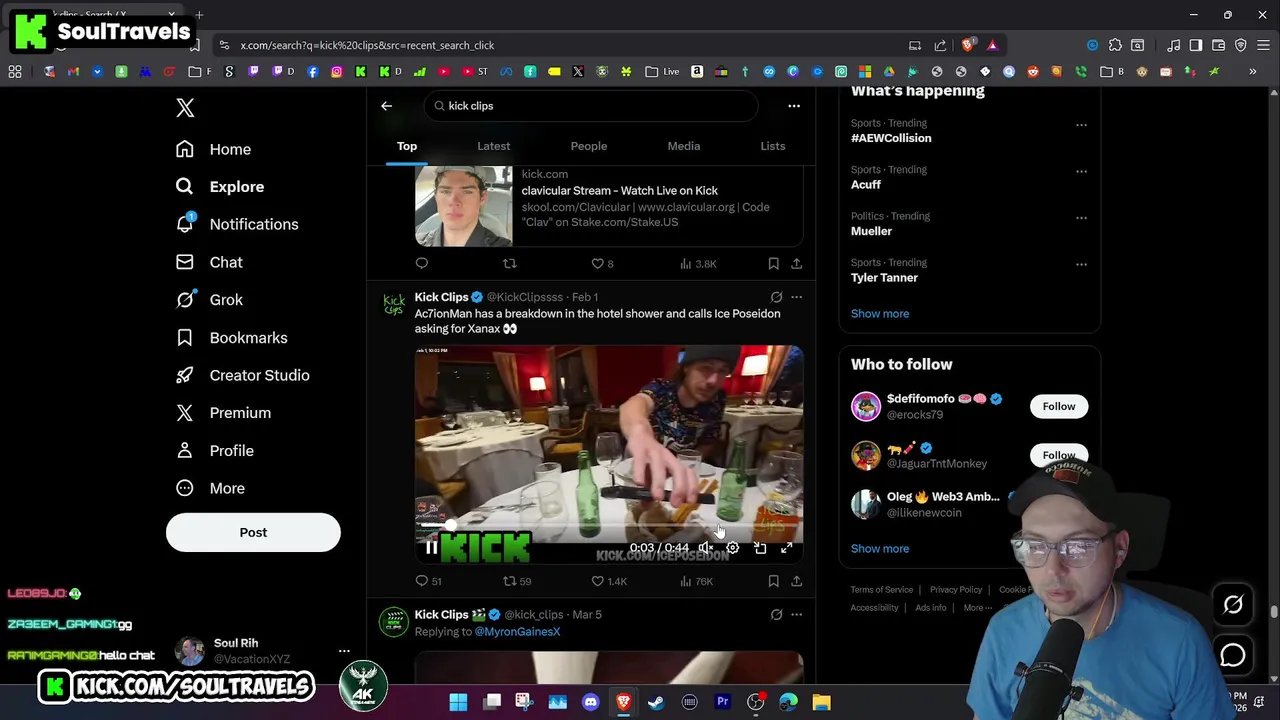Open clavicular Stream card thumbnail
The height and width of the screenshot is (720, 1280).
(x=464, y=206)
